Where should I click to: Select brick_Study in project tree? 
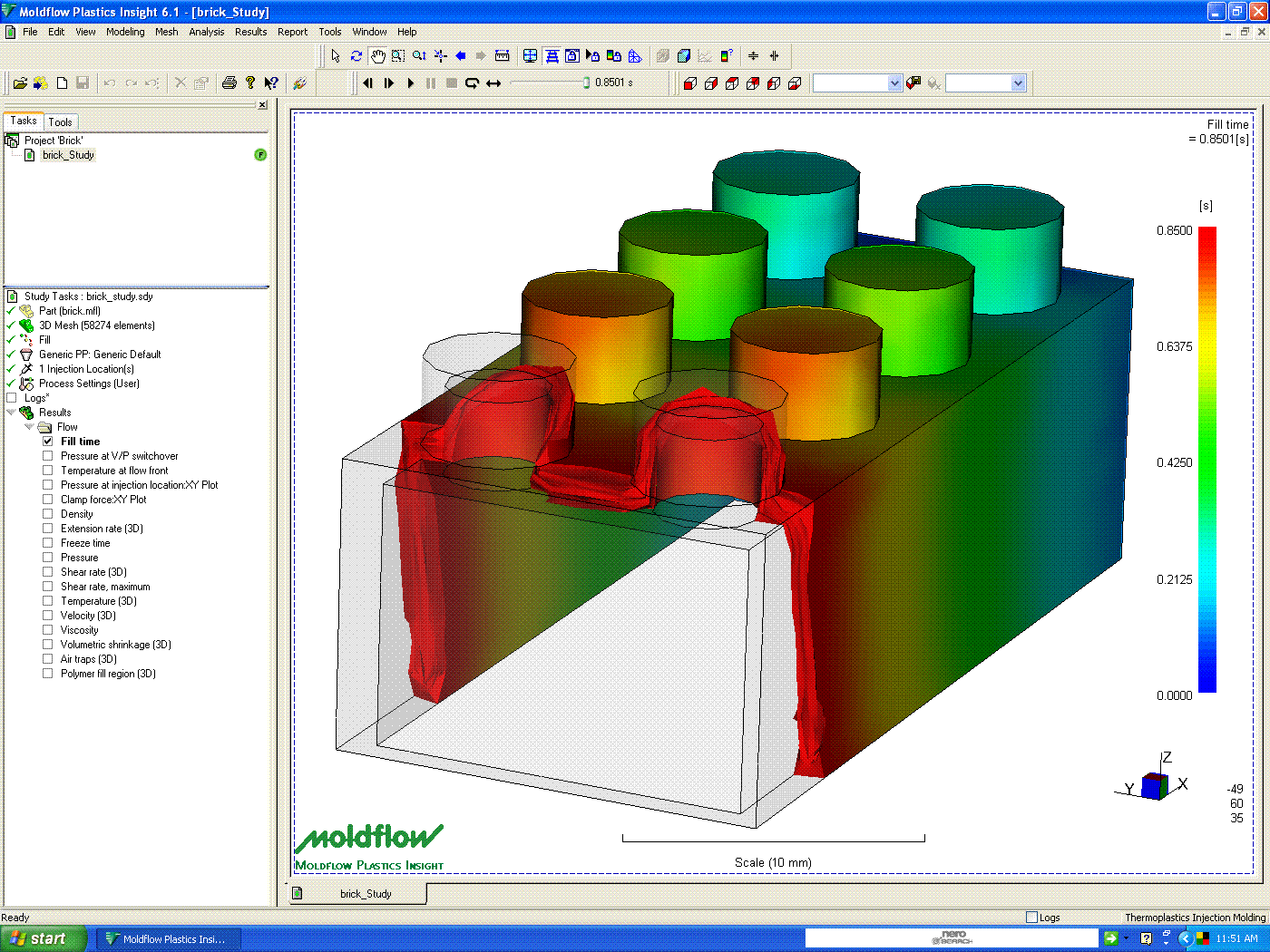[x=68, y=155]
